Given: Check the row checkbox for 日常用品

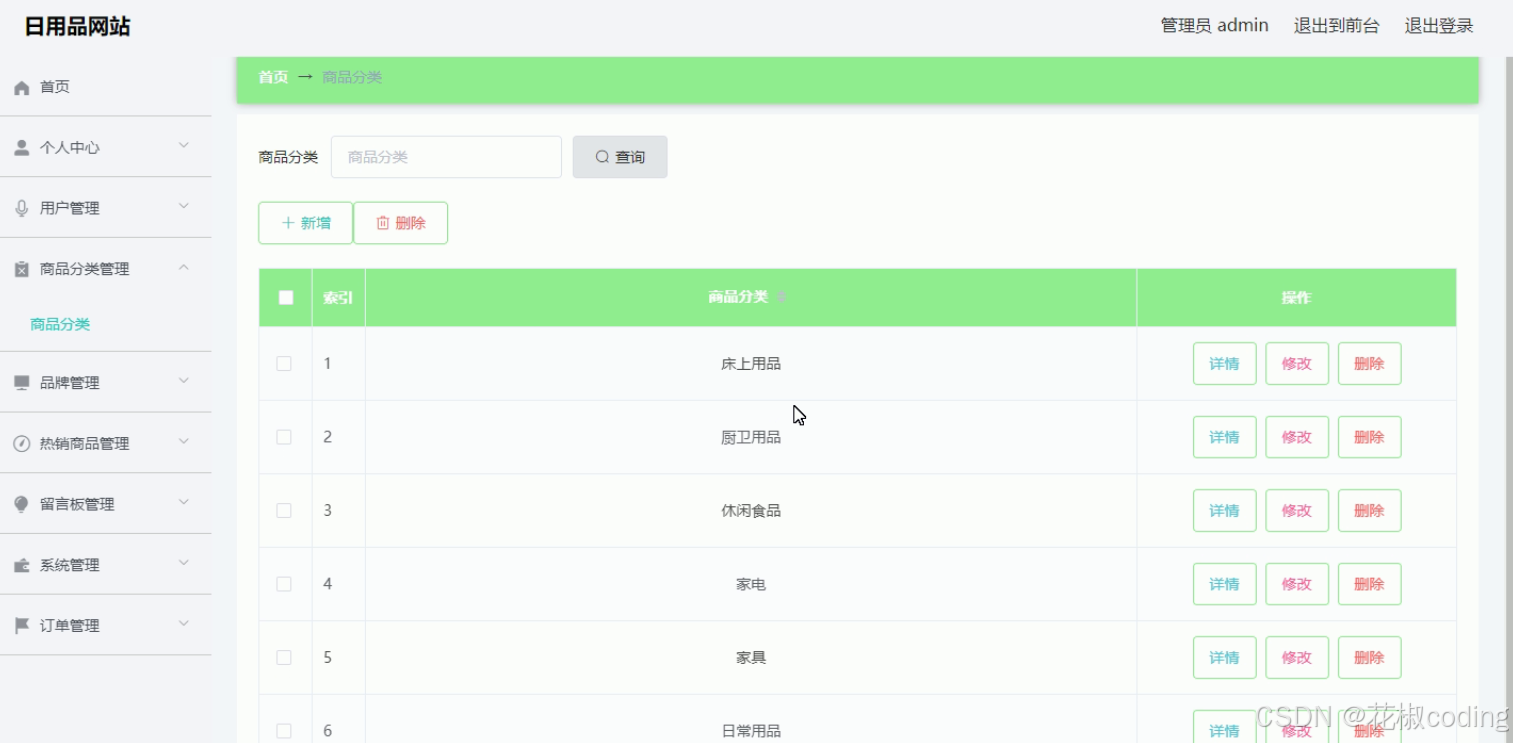Looking at the screenshot, I should 284,731.
